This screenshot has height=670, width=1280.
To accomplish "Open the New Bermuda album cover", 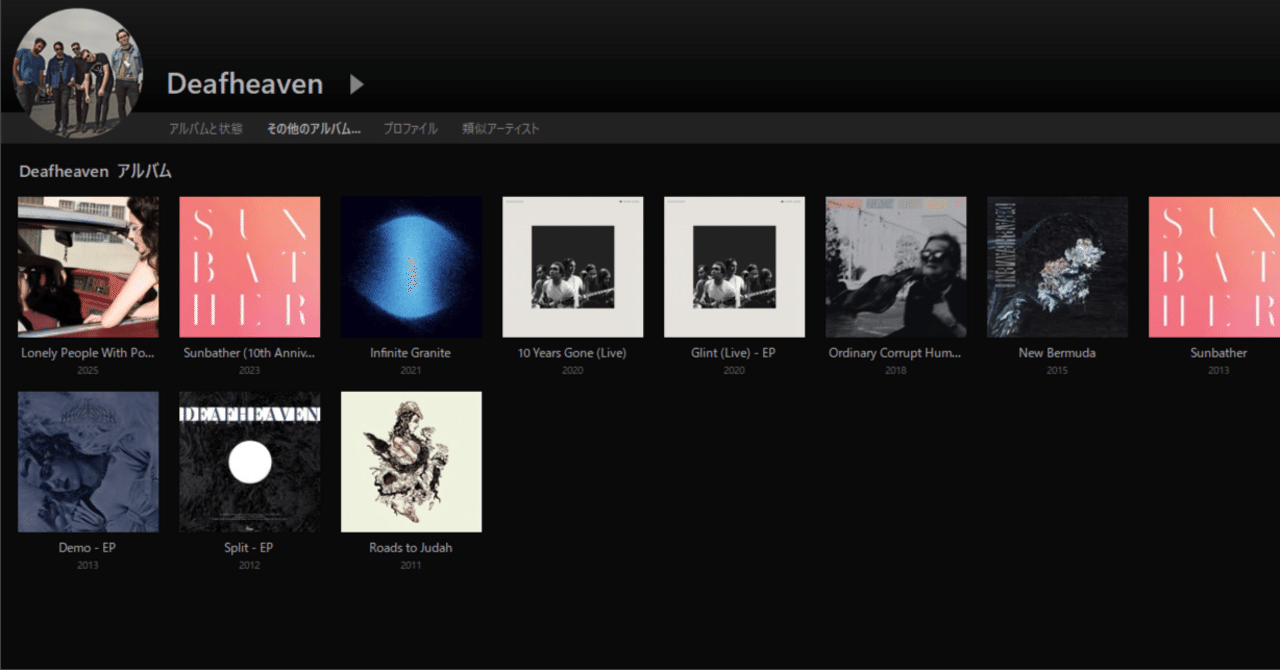I will (x=1057, y=267).
